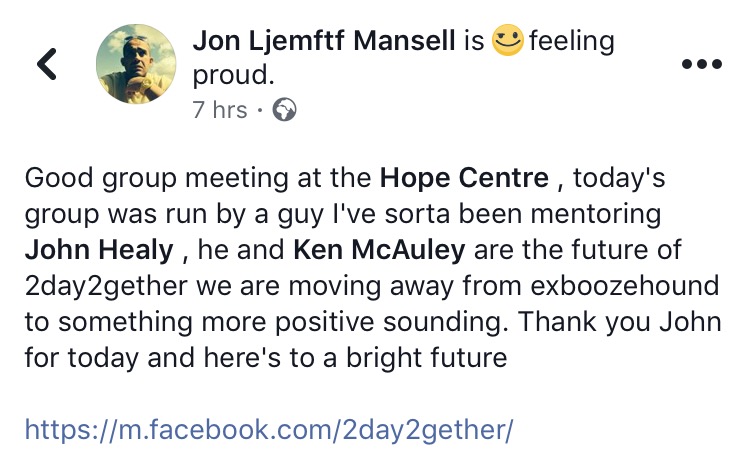Screen dimensions: 742x465
Task: Open Jon Ljemftf Mansell's profile name
Action: pos(324,40)
